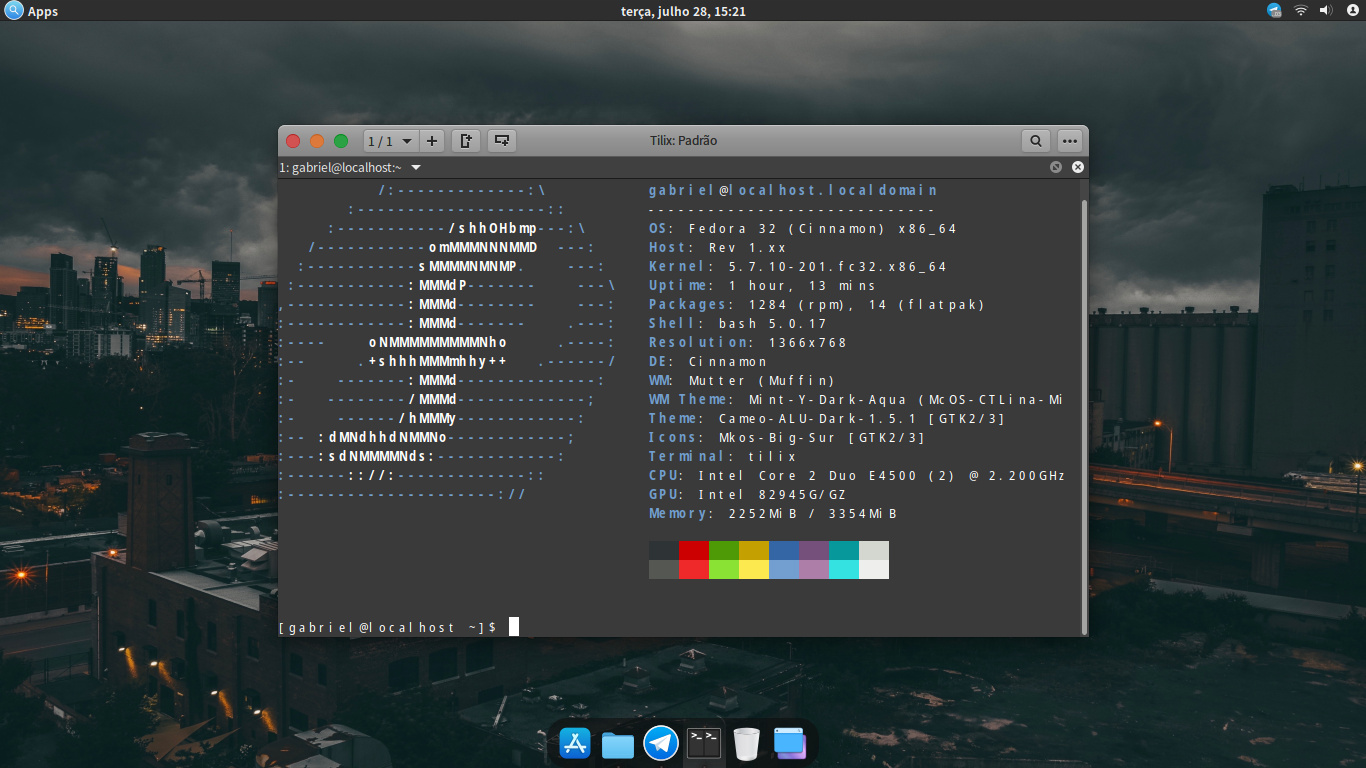The height and width of the screenshot is (768, 1366).
Task: Launch the App Store dock icon
Action: point(576,743)
